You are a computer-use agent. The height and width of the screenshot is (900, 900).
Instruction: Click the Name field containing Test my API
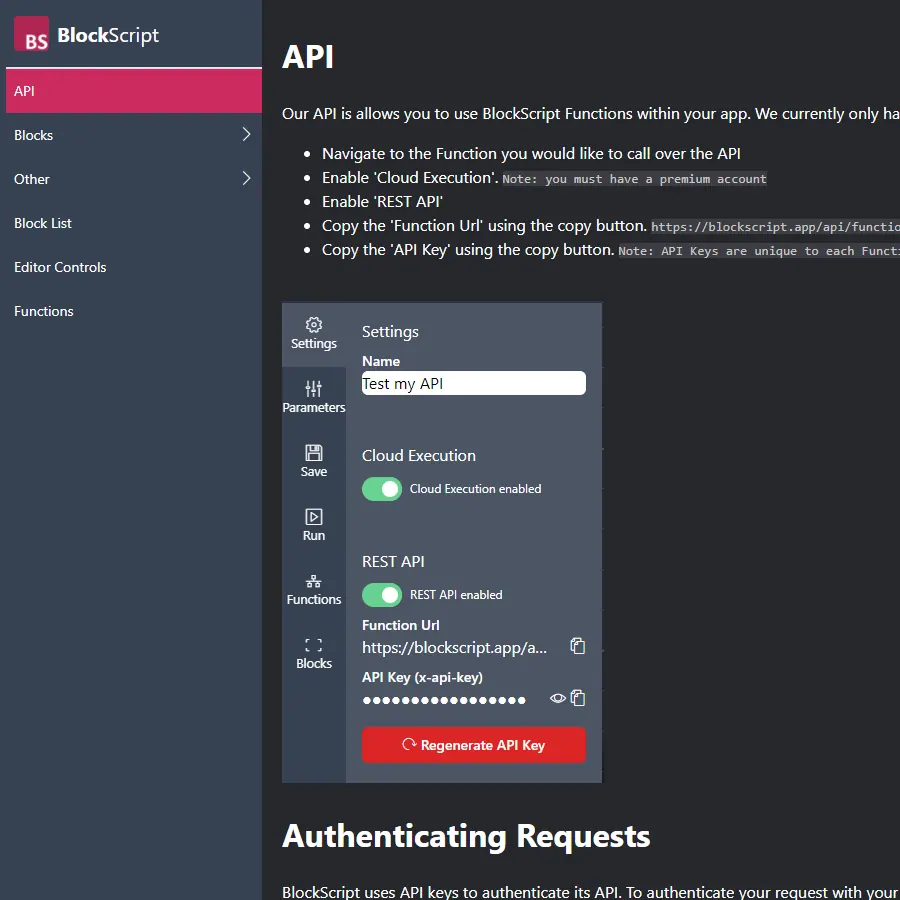pyautogui.click(x=474, y=383)
